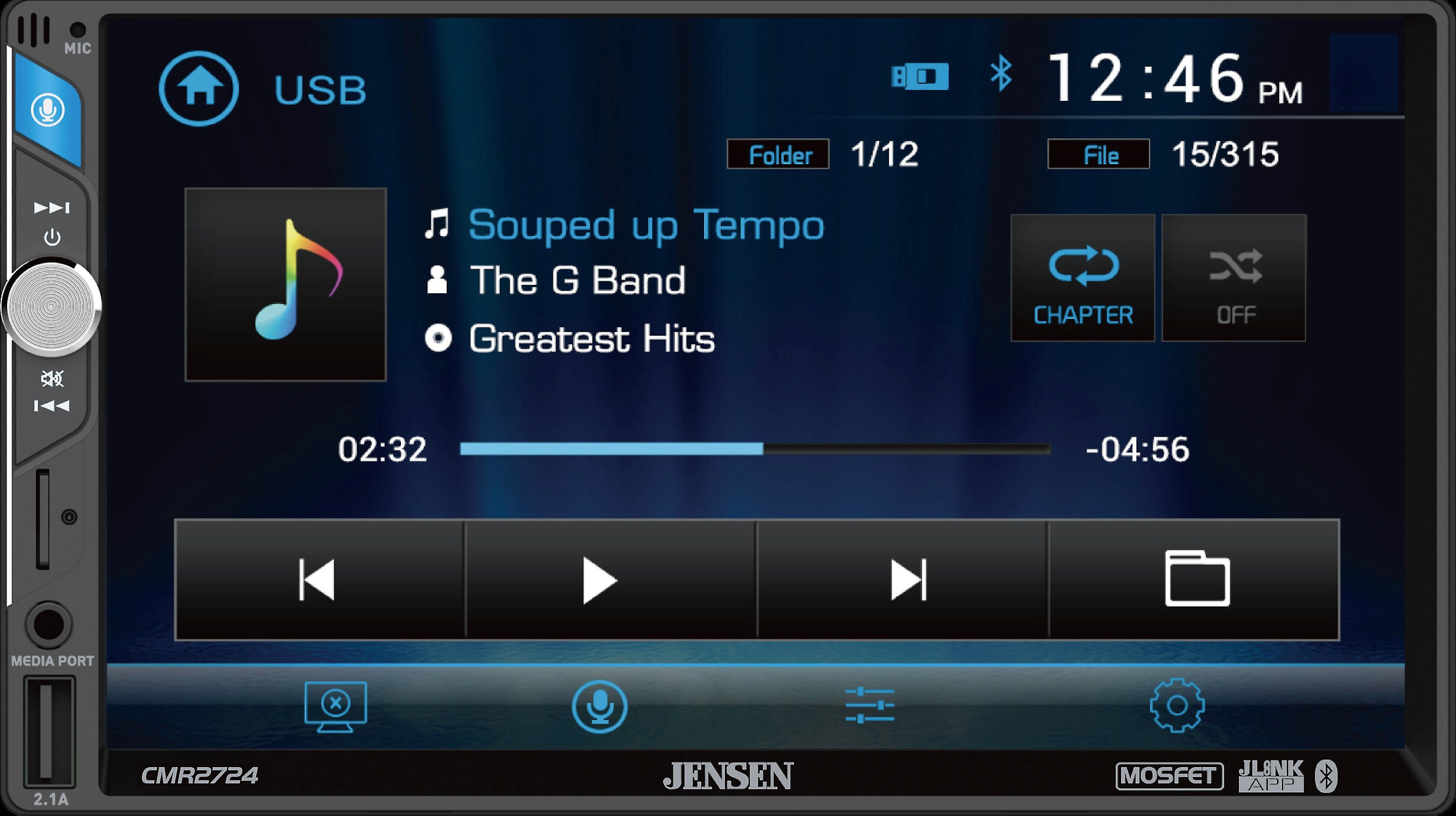Click the USB device status icon
1456x816 pixels.
pos(920,76)
